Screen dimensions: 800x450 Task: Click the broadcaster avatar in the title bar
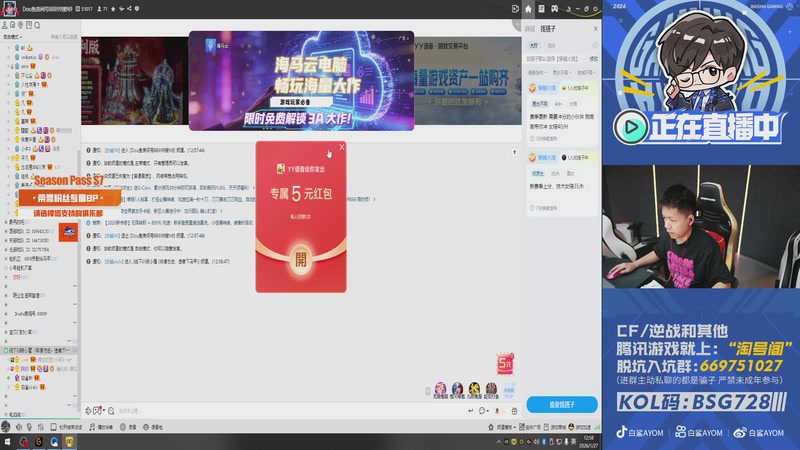9,8
